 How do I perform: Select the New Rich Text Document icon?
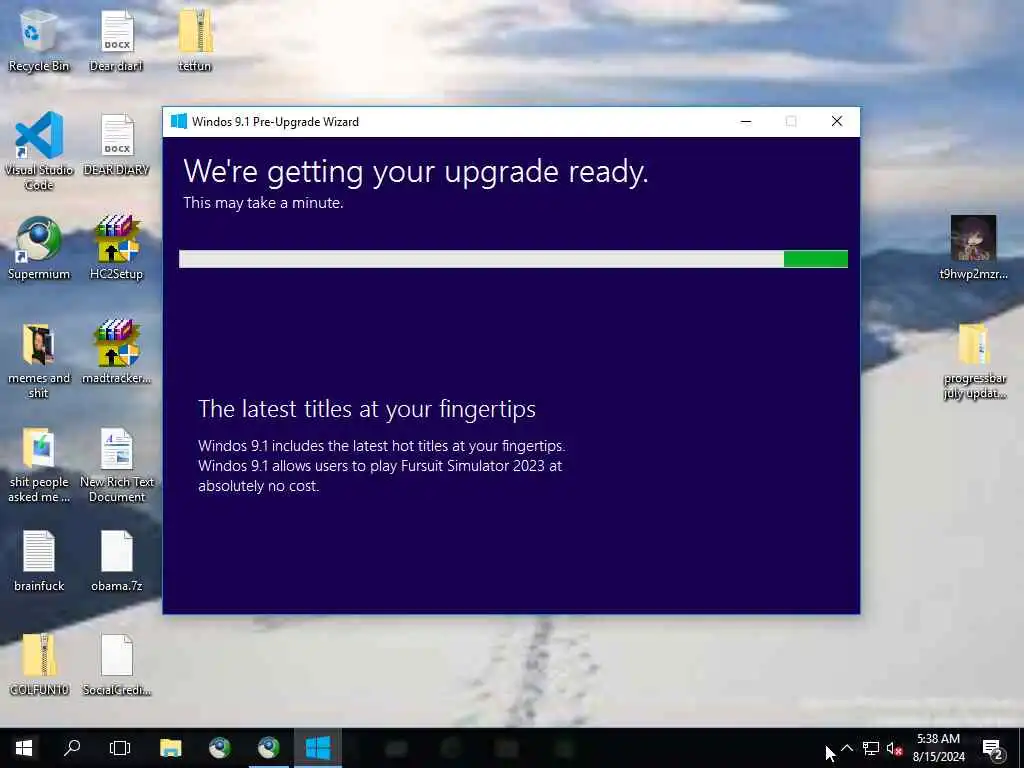tap(116, 465)
